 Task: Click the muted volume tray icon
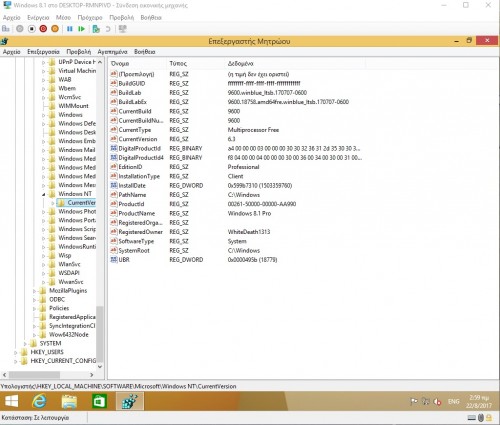pos(437,401)
